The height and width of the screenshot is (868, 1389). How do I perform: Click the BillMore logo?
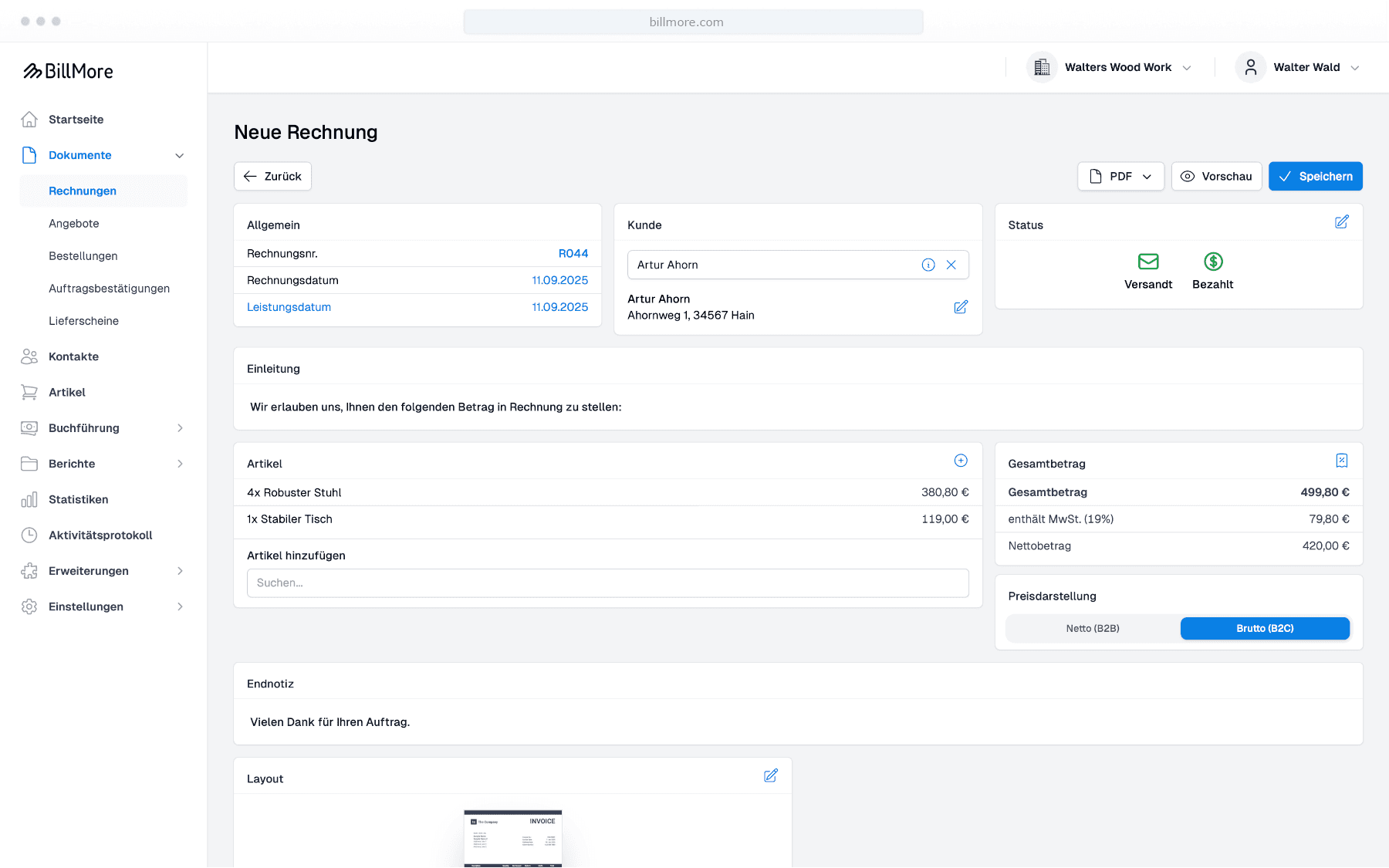click(68, 71)
